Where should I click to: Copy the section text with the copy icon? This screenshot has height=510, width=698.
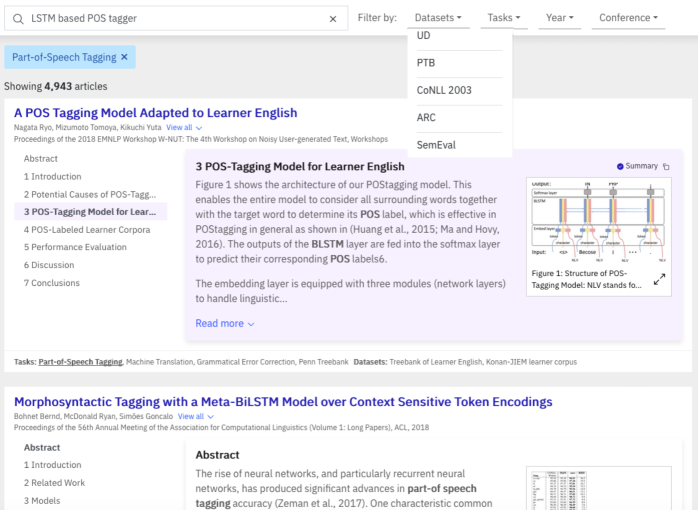(x=667, y=167)
